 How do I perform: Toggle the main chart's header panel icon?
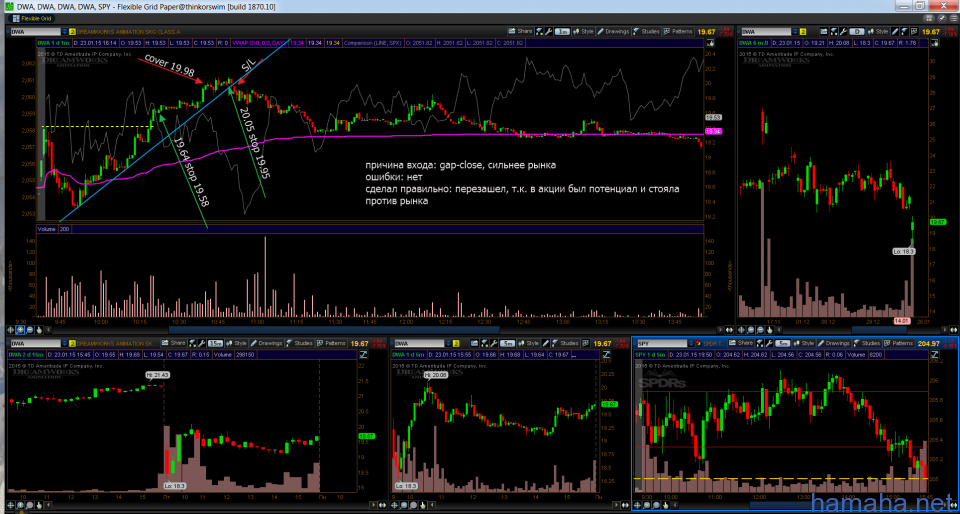[x=710, y=43]
